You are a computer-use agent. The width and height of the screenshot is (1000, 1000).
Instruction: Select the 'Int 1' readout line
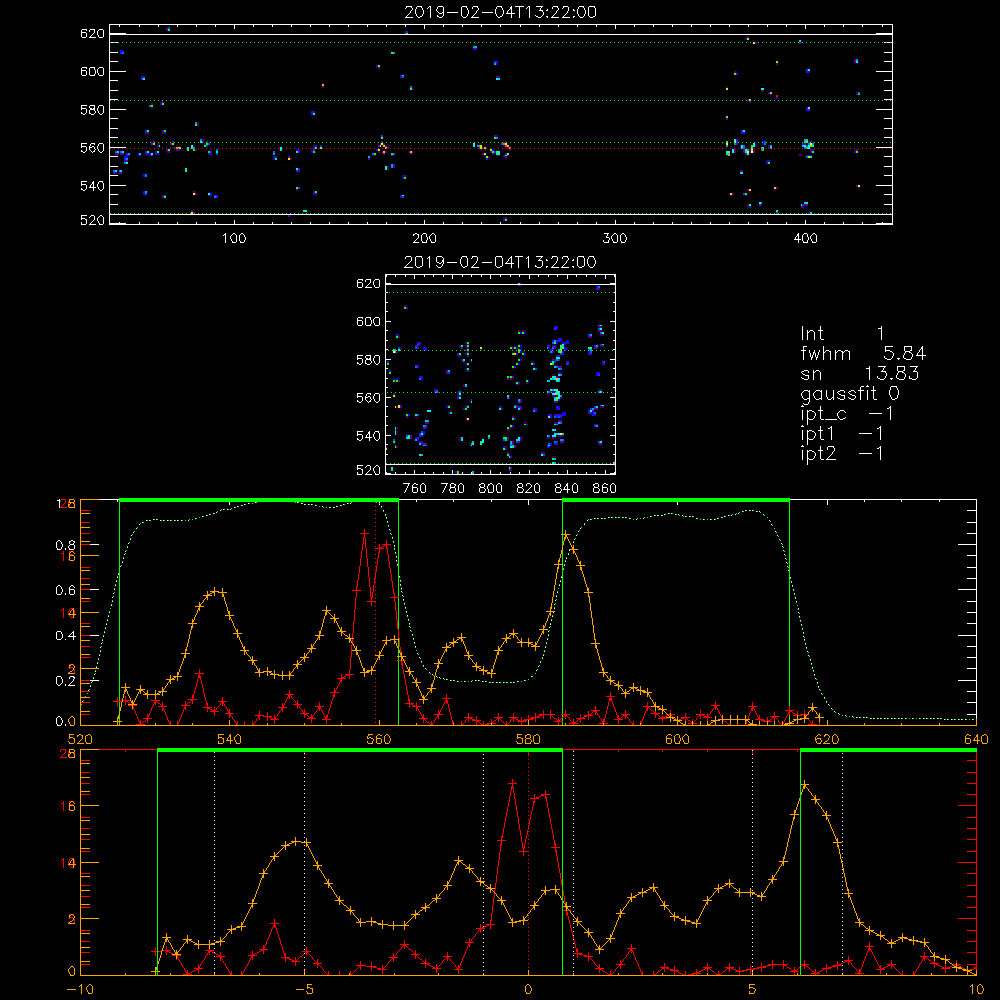(842, 334)
